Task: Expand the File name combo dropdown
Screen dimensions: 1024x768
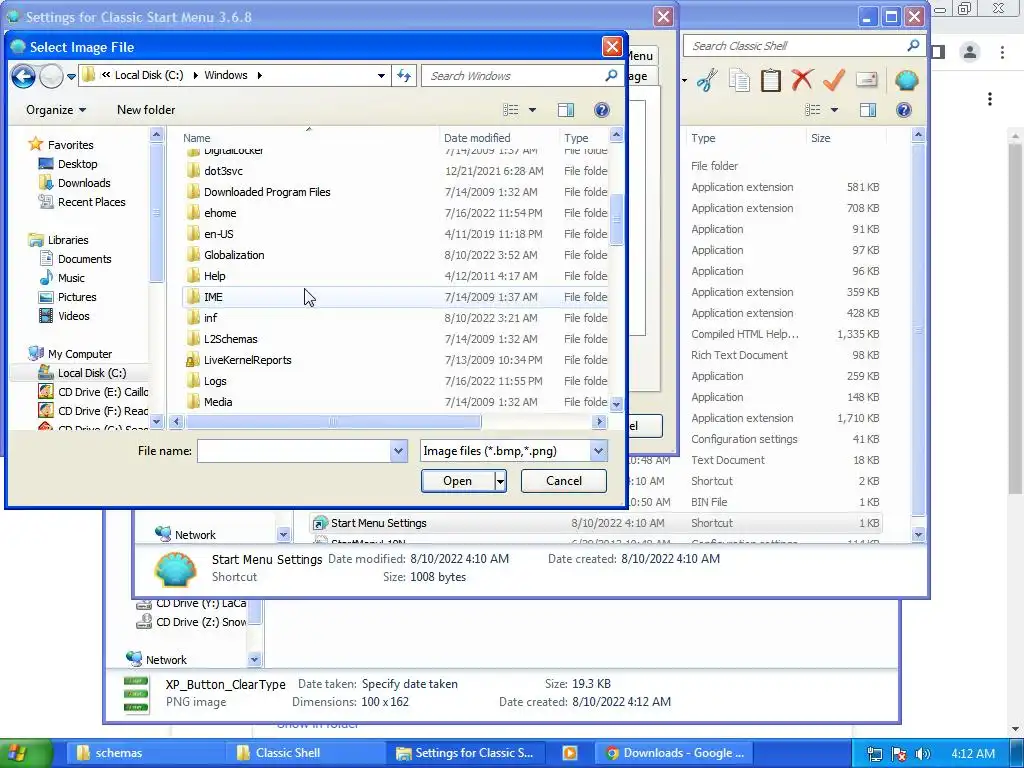Action: point(399,451)
